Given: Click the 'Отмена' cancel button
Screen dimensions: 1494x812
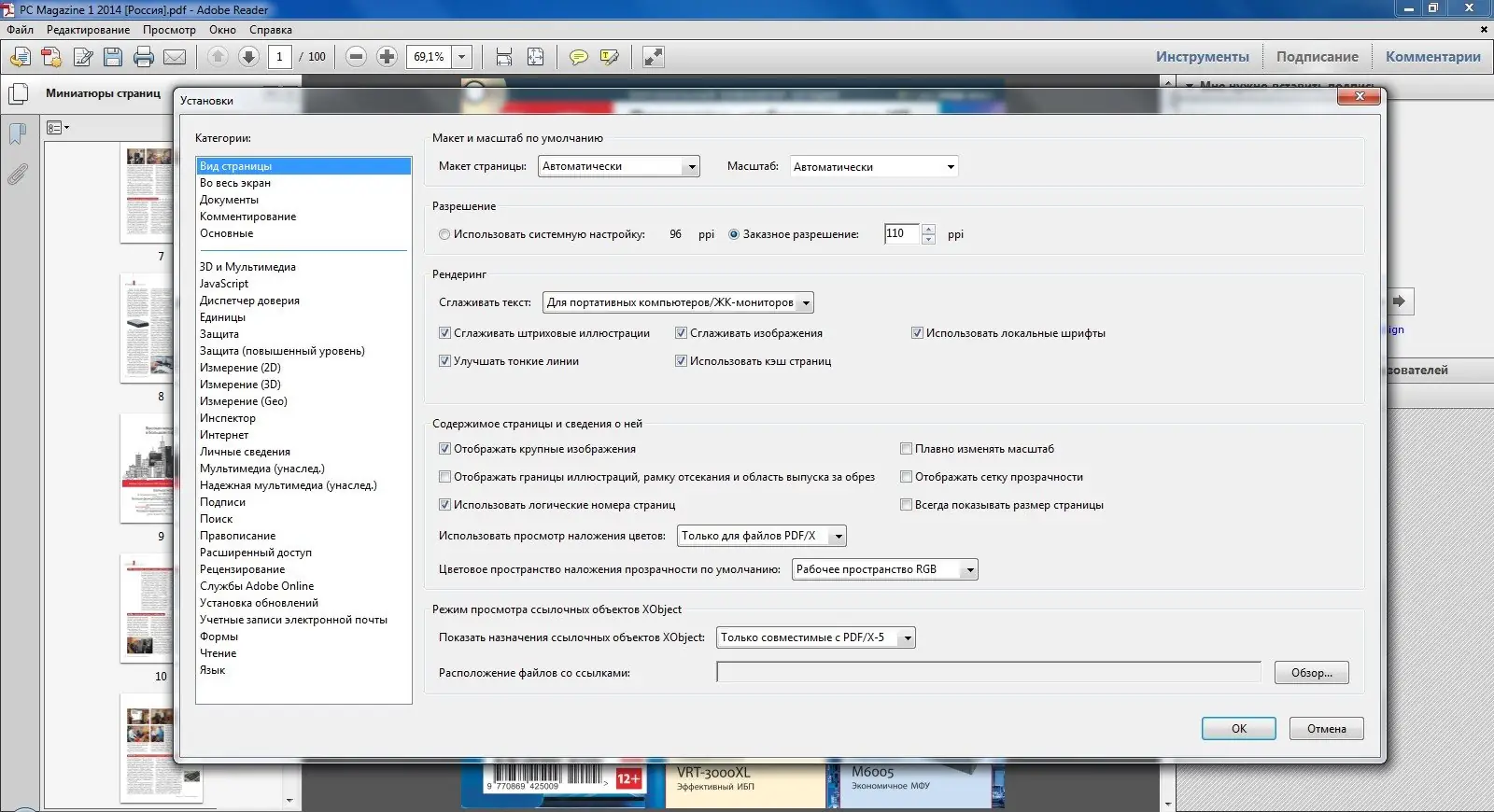Looking at the screenshot, I should point(1327,729).
